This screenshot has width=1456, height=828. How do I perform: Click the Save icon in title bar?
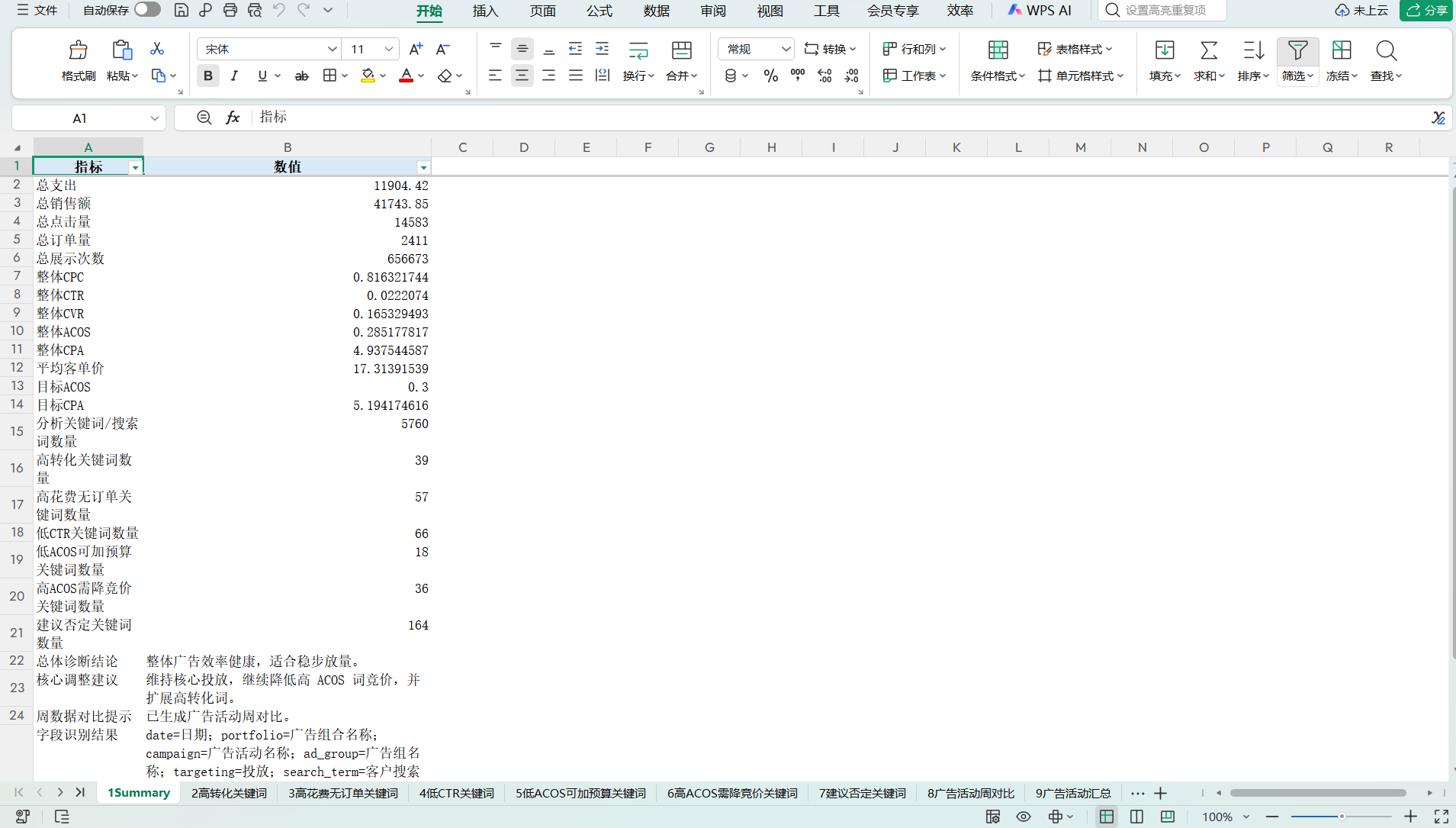coord(181,10)
